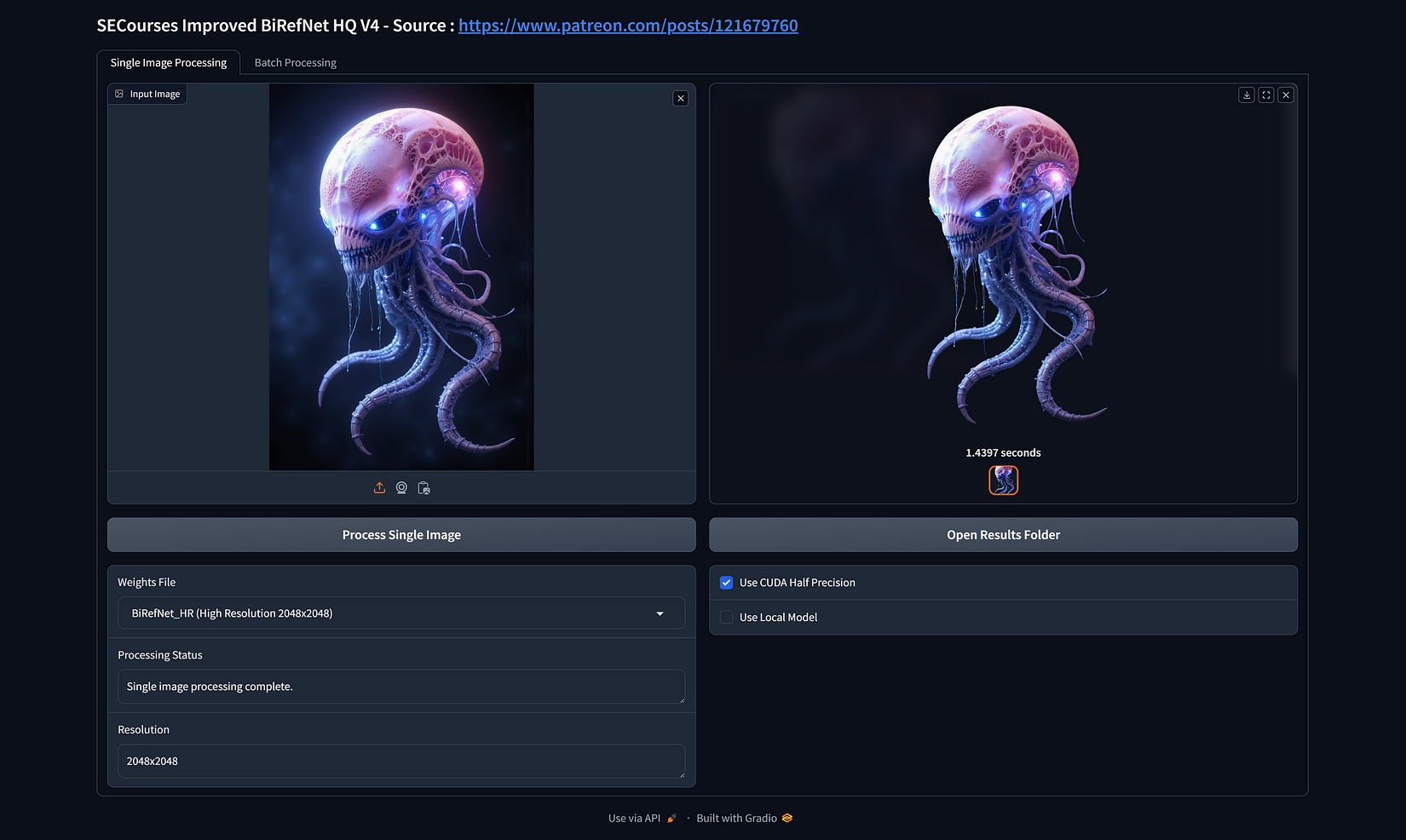The height and width of the screenshot is (840, 1406).
Task: Enable the Use Local Model checkbox
Action: click(x=726, y=618)
